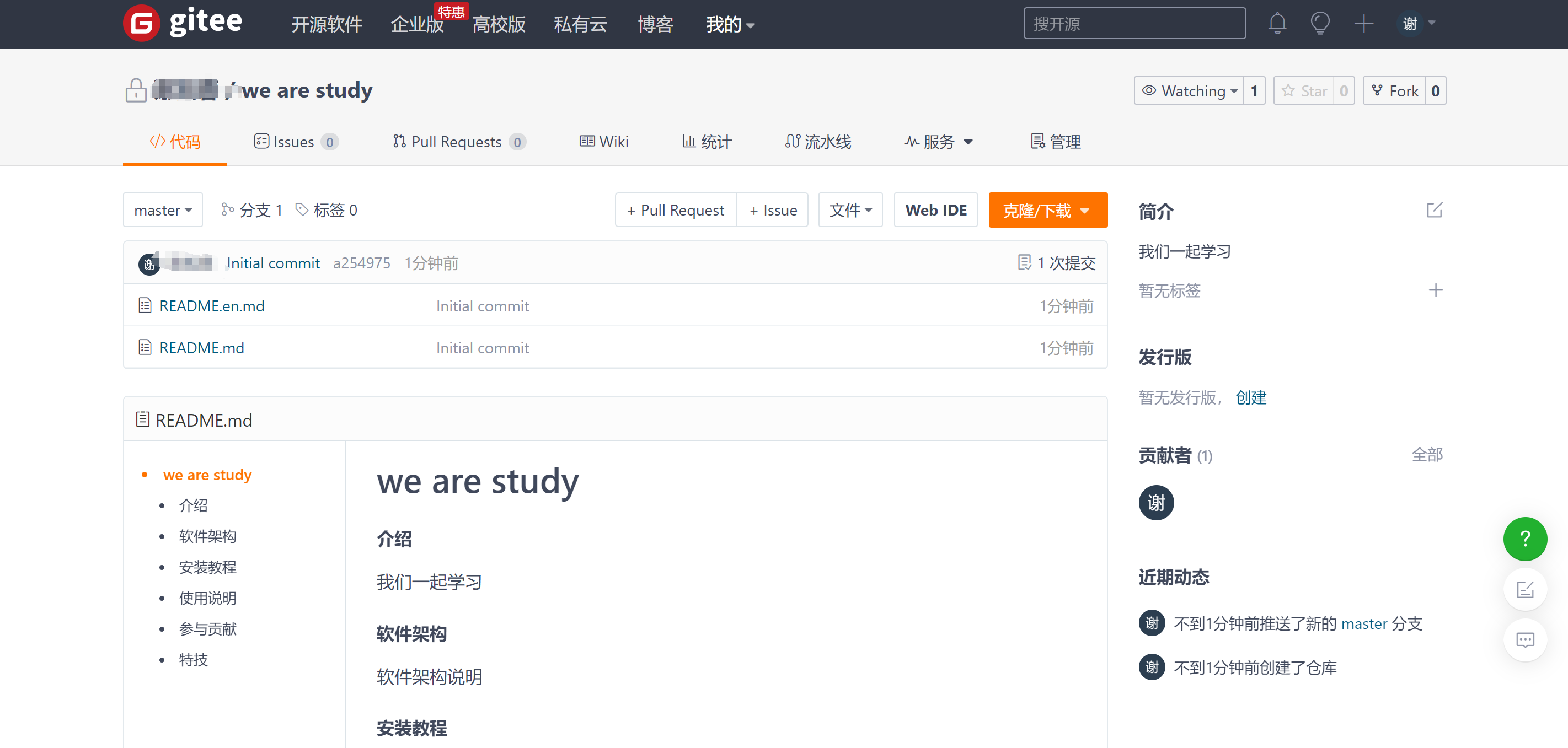Focus the 搜开源 search field

point(1134,24)
